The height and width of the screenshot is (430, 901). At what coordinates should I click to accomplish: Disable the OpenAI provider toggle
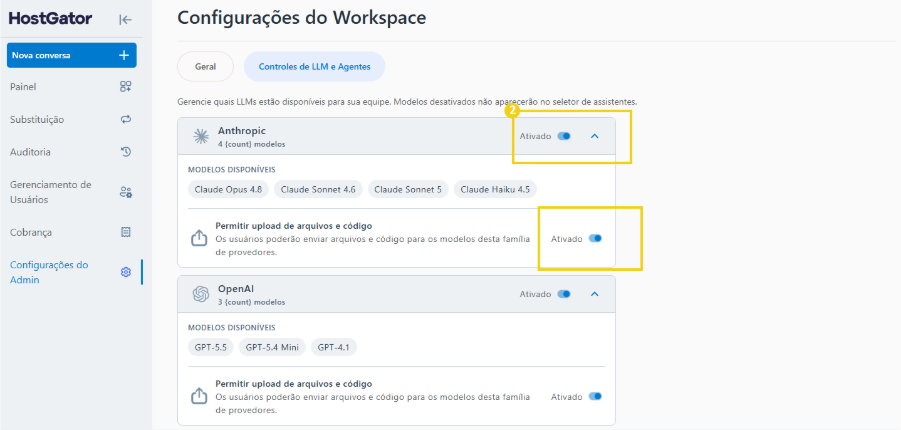[564, 294]
